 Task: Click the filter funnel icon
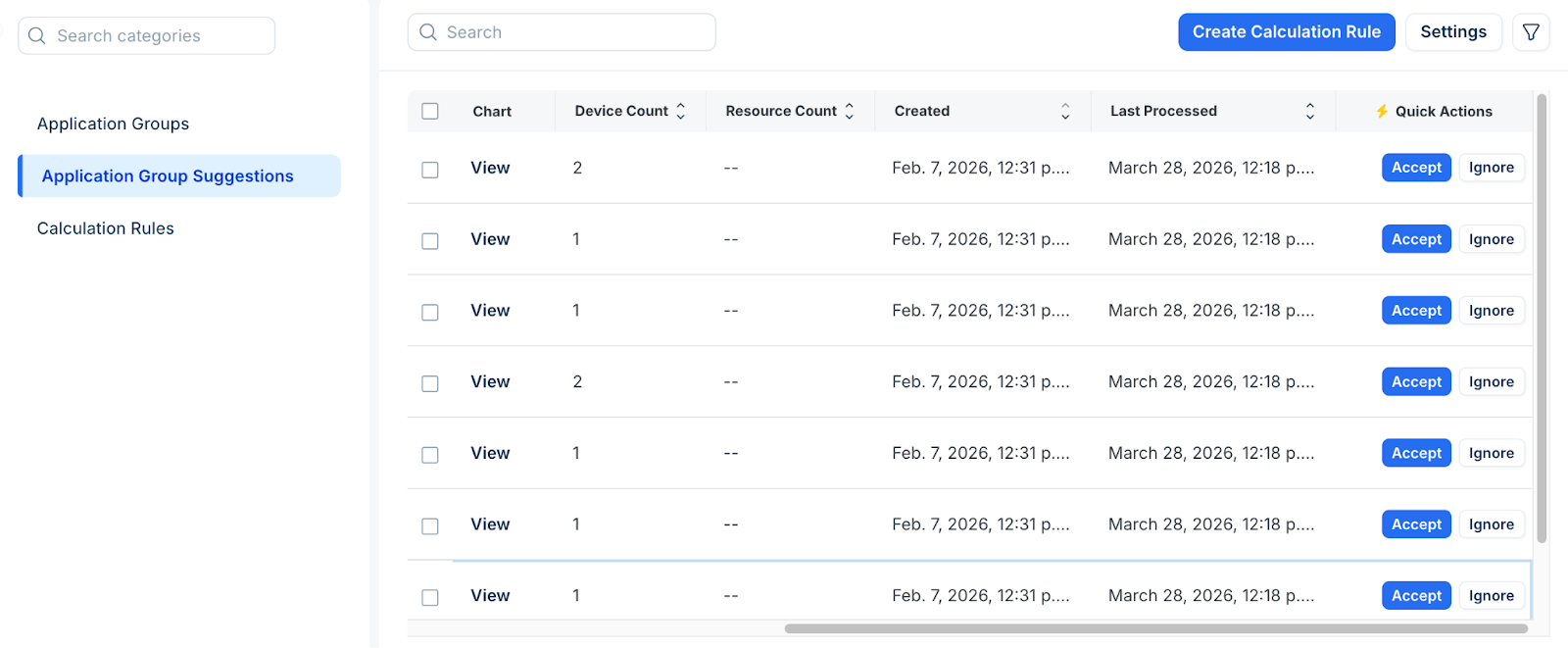[1531, 32]
